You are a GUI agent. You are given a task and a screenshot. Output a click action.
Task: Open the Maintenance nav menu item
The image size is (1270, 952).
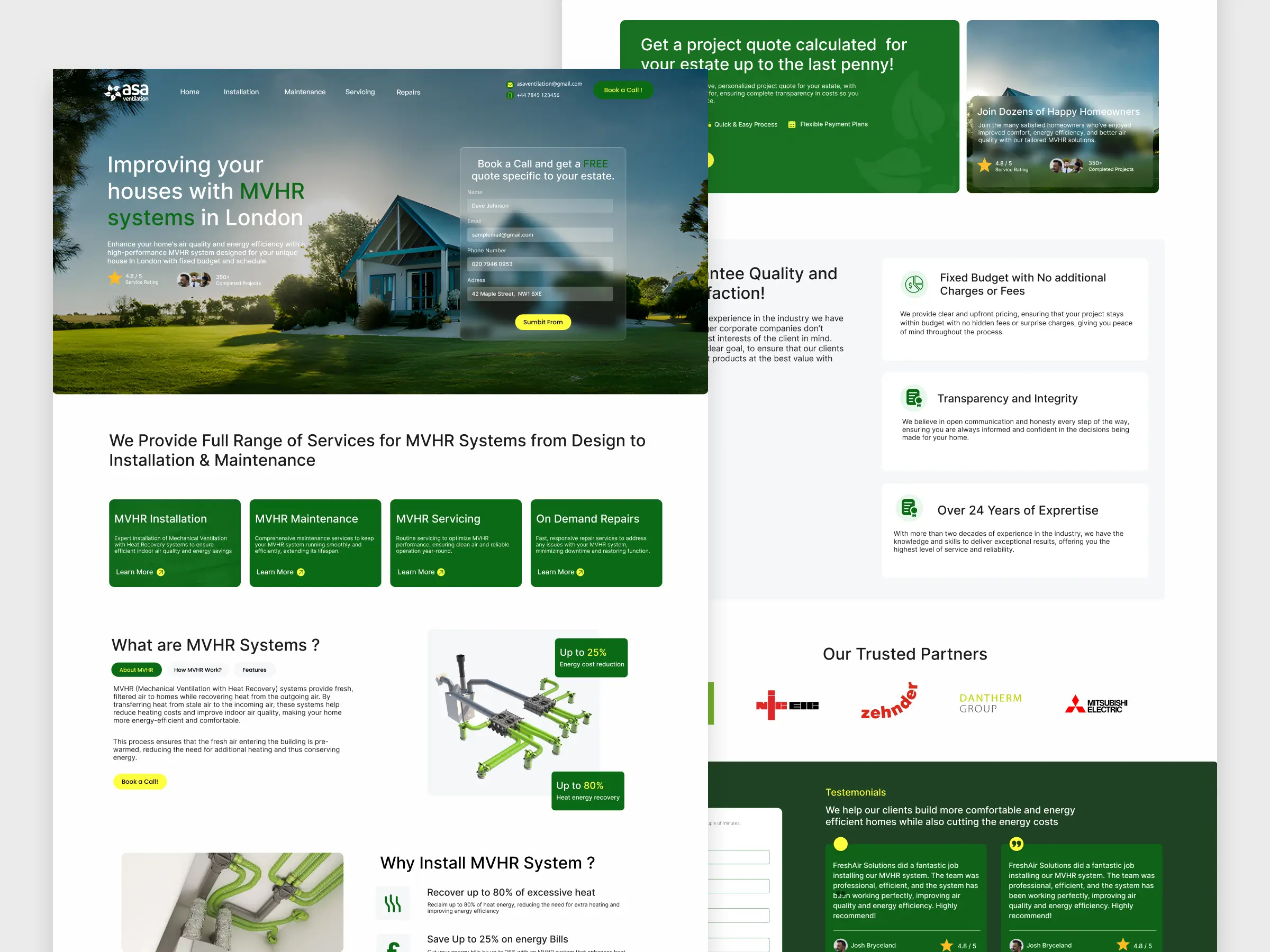point(305,92)
